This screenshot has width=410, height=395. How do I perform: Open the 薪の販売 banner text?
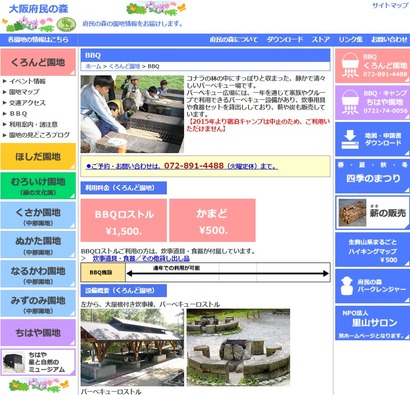click(x=388, y=213)
